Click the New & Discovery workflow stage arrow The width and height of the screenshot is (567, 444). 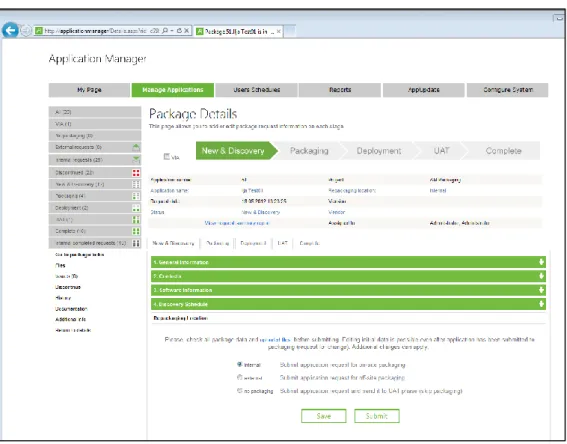point(236,151)
